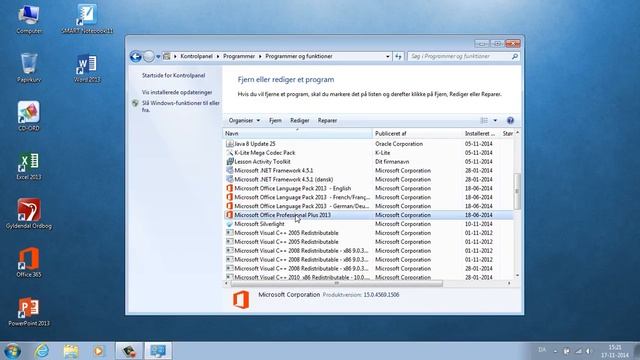
Task: Open the Papirkurv recycle bin icon
Action: click(29, 68)
